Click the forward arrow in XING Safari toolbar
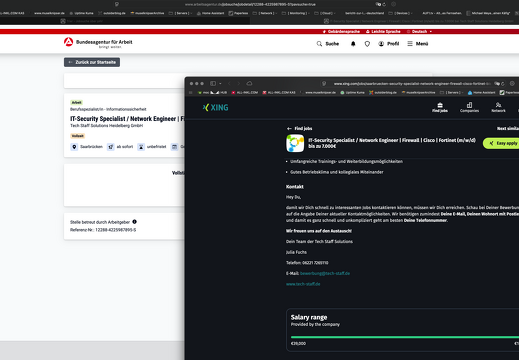The width and height of the screenshot is (519, 360). pyautogui.click(x=239, y=83)
